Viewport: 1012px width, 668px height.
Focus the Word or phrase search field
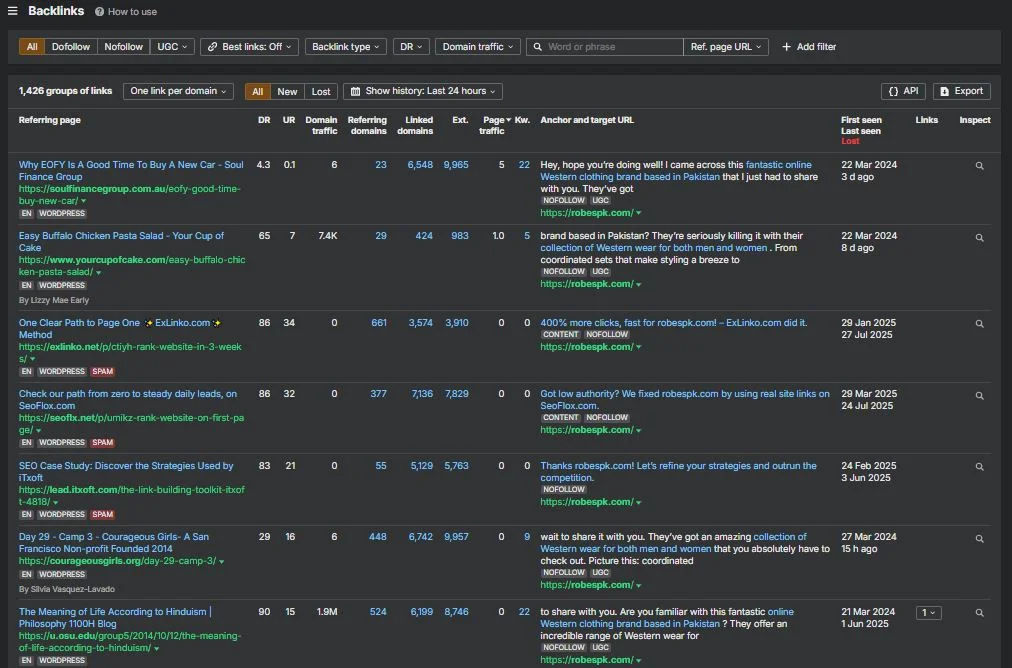coord(605,46)
